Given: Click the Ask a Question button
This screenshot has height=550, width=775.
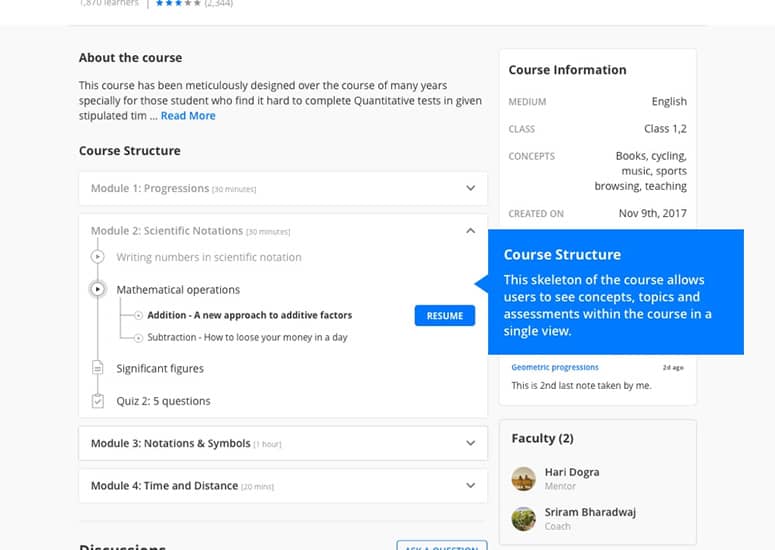Looking at the screenshot, I should click(441, 545).
